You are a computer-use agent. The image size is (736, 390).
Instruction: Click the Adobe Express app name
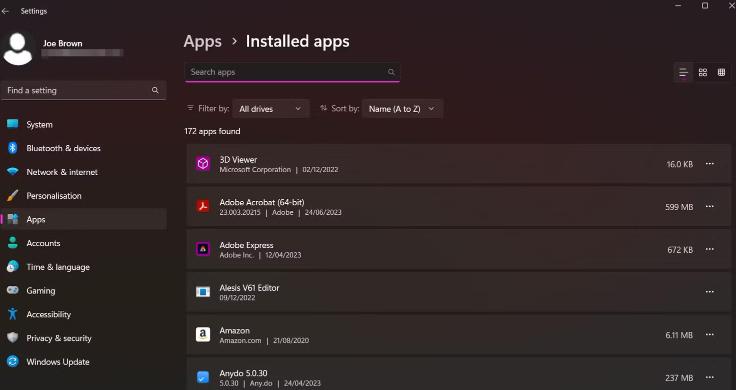[246, 245]
